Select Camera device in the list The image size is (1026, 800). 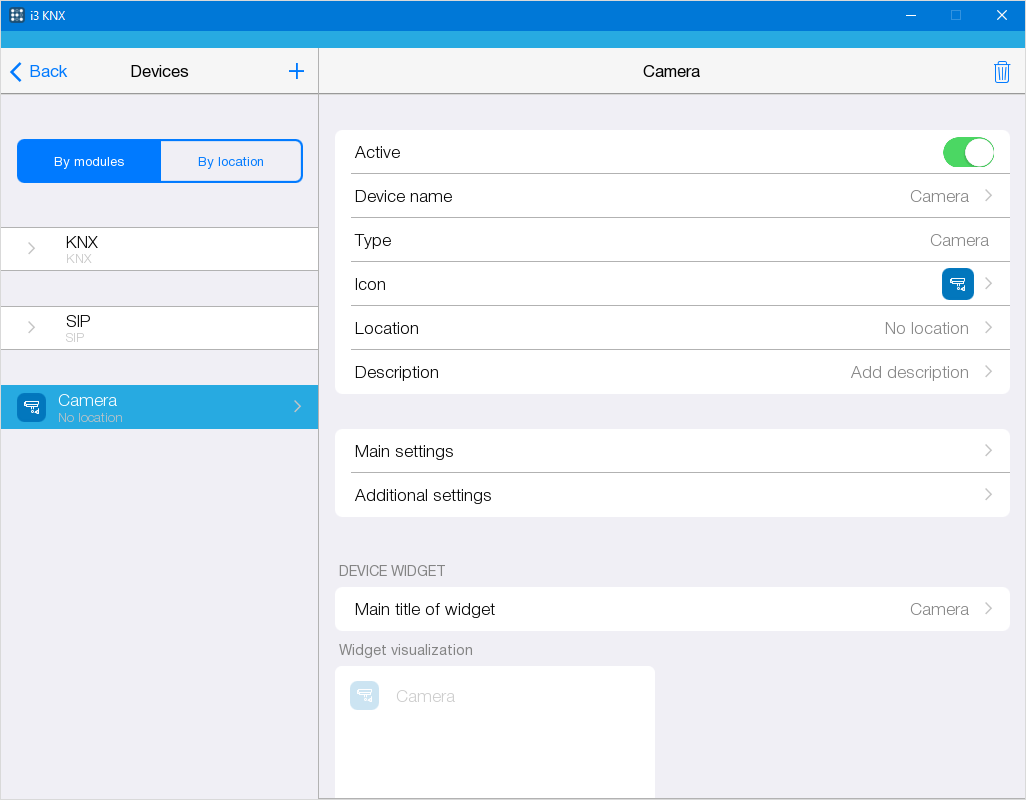click(x=160, y=407)
